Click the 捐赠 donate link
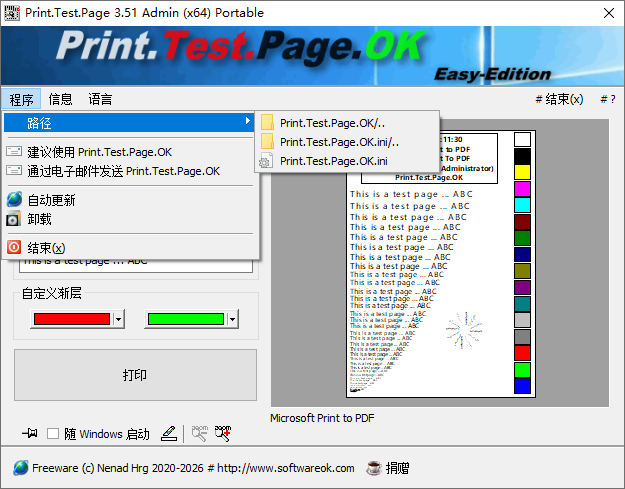Viewport: 625px width, 489px height. [x=397, y=468]
